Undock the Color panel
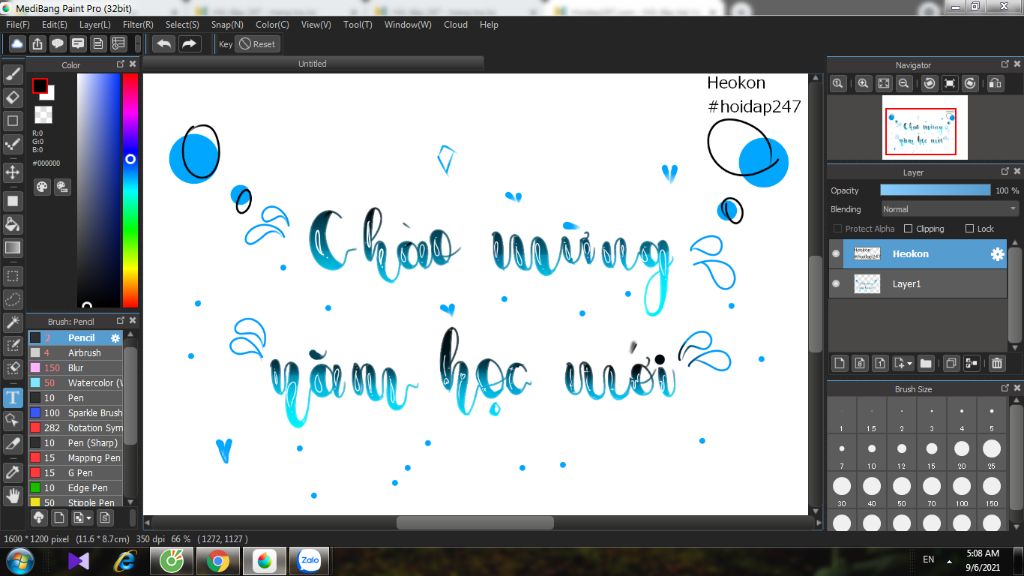 pos(120,64)
